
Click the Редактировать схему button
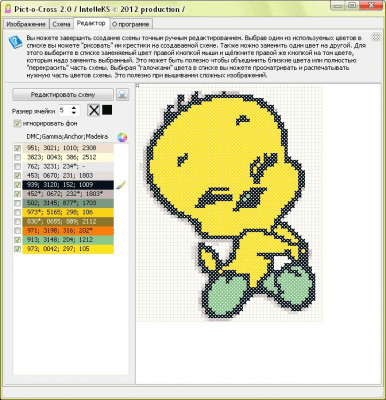pyautogui.click(x=63, y=95)
